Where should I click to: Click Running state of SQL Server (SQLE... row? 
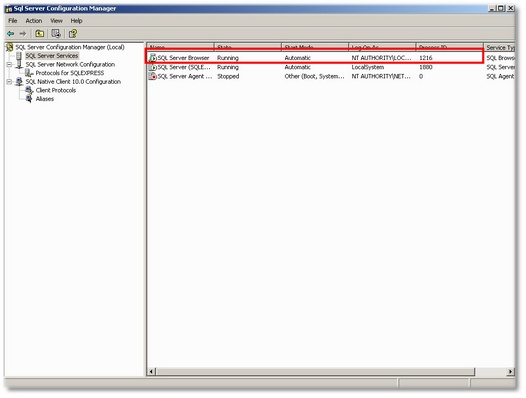228,67
